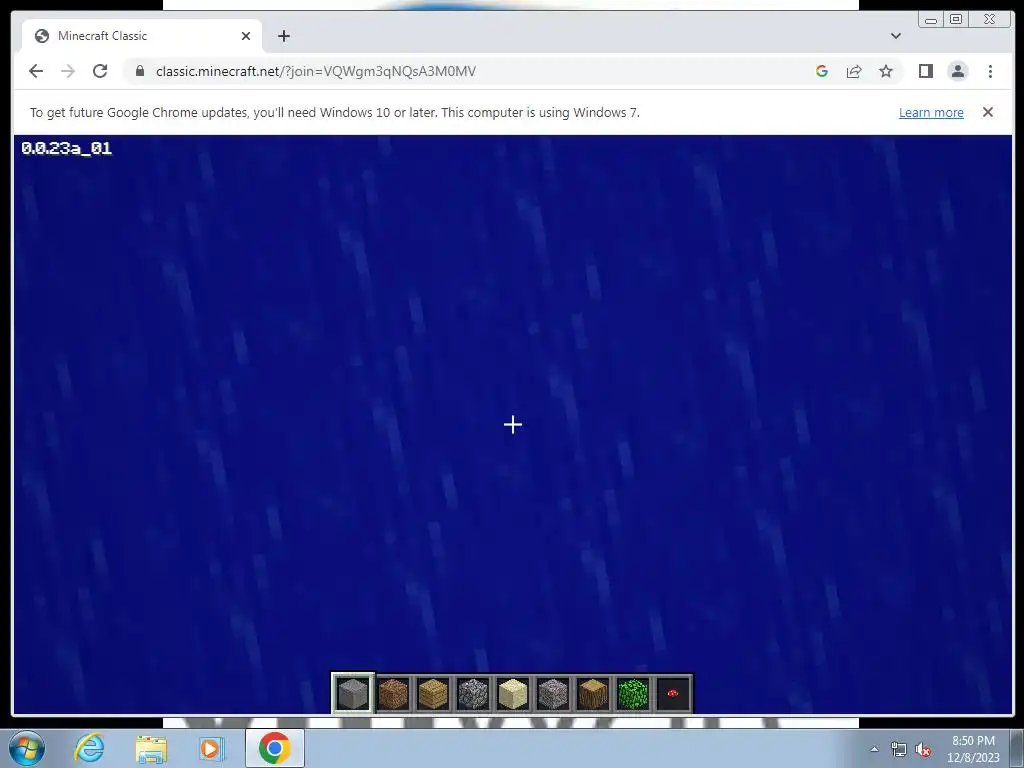Select the stone block in hotbar

[353, 694]
